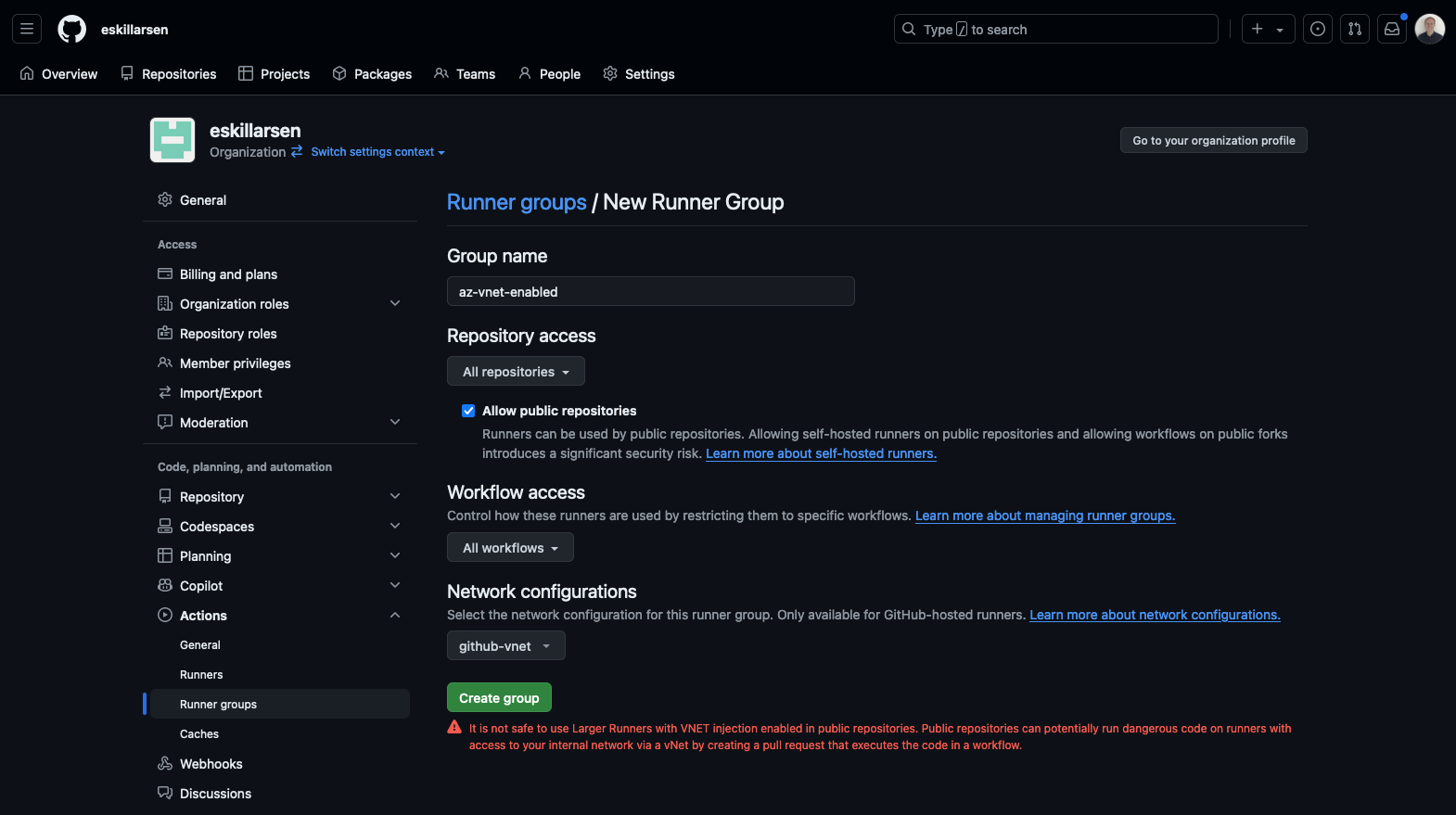
Task: Expand the Planning section chevron
Action: point(395,555)
